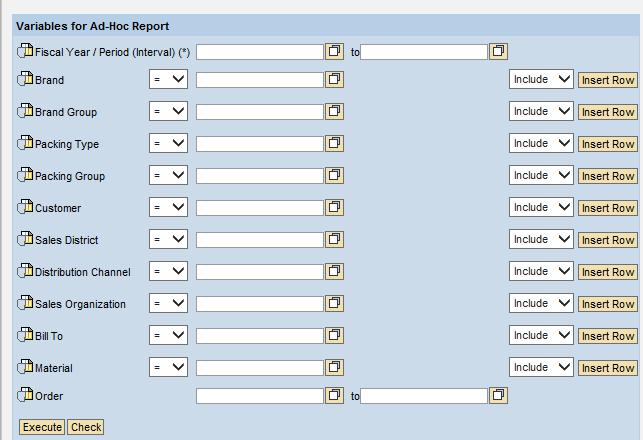The image size is (643, 440).
Task: Open value help for Brand field
Action: (x=334, y=79)
